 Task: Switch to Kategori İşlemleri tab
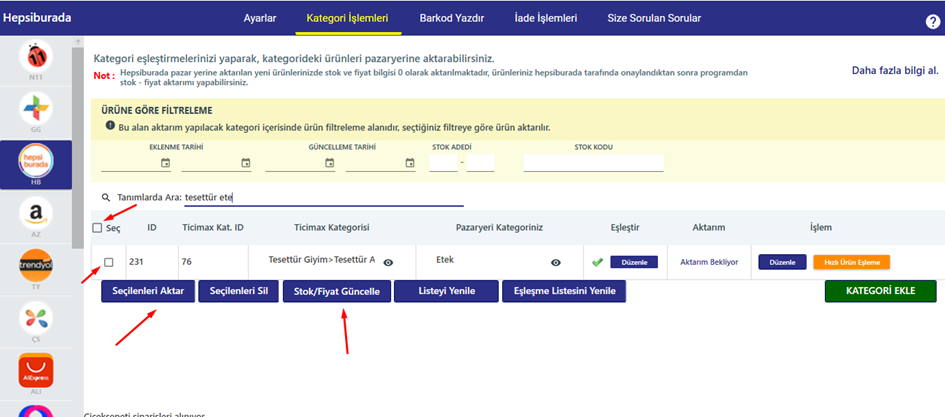[347, 18]
